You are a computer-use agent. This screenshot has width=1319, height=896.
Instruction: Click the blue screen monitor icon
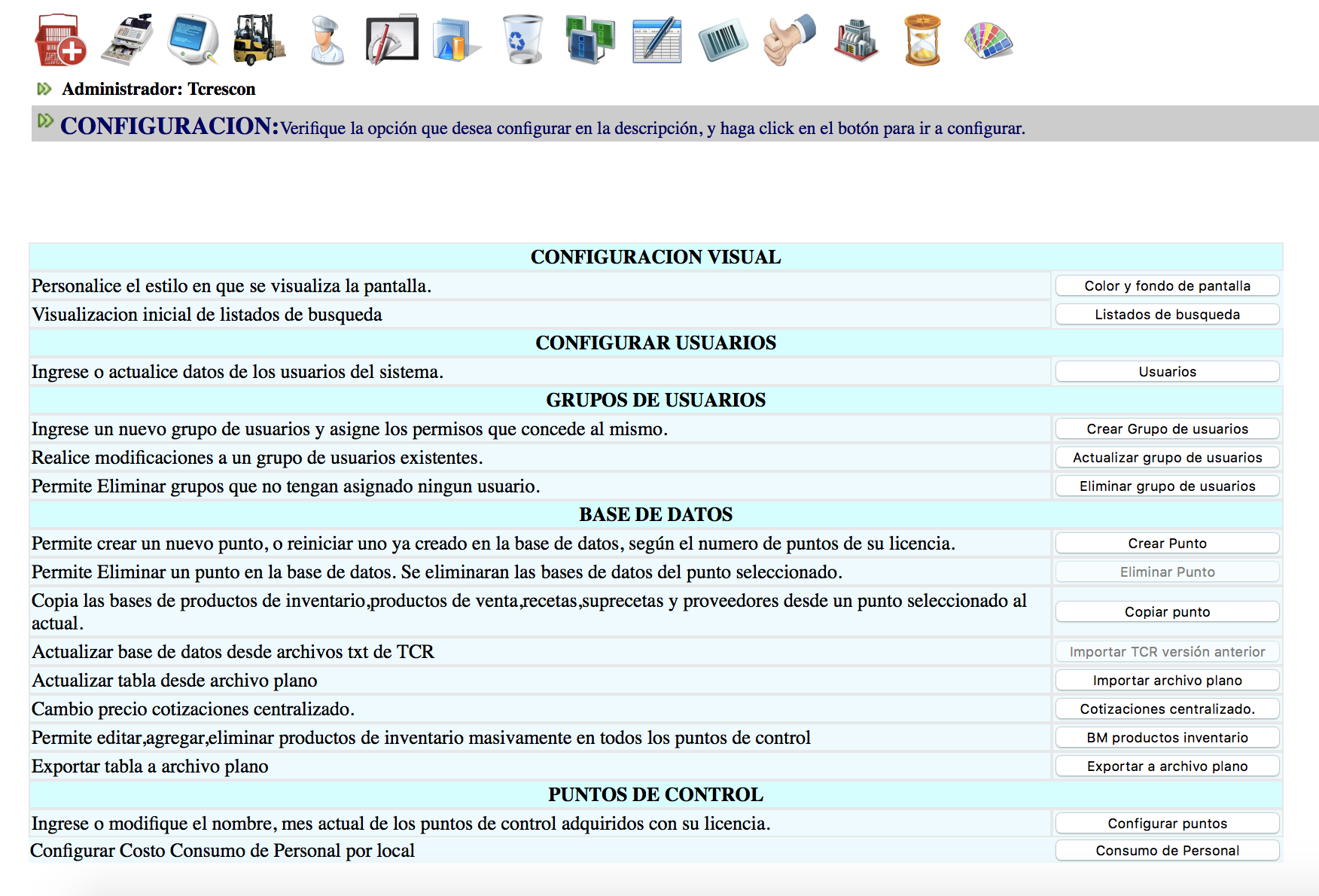coord(193,40)
